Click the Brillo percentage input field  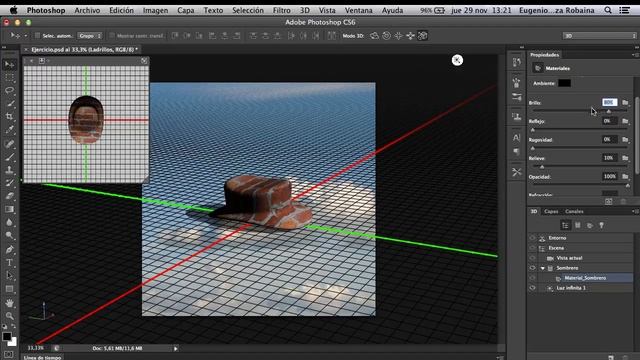click(x=609, y=102)
